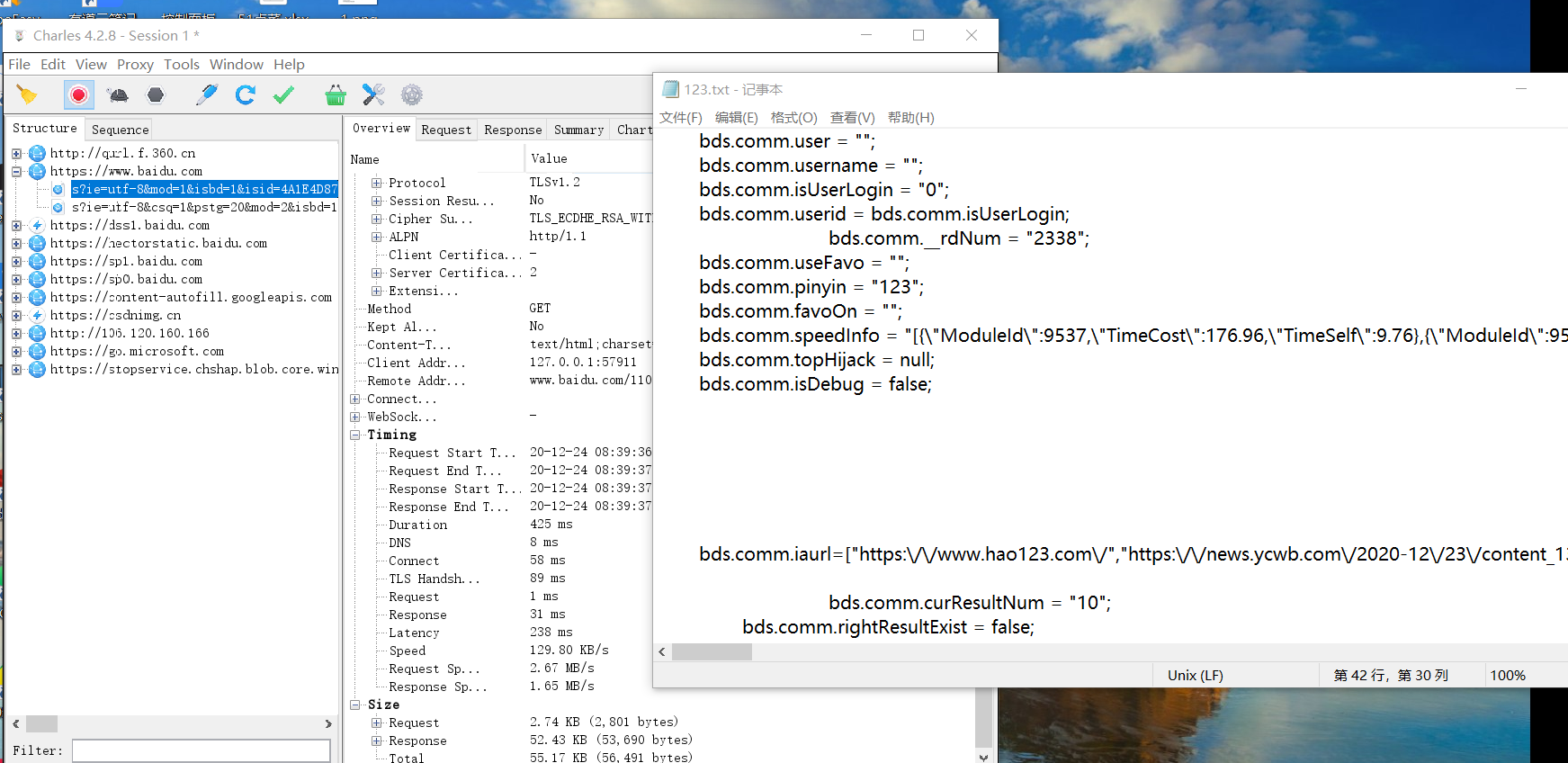Expand the Cipher Suite row
This screenshot has width=1568, height=763.
click(x=376, y=219)
